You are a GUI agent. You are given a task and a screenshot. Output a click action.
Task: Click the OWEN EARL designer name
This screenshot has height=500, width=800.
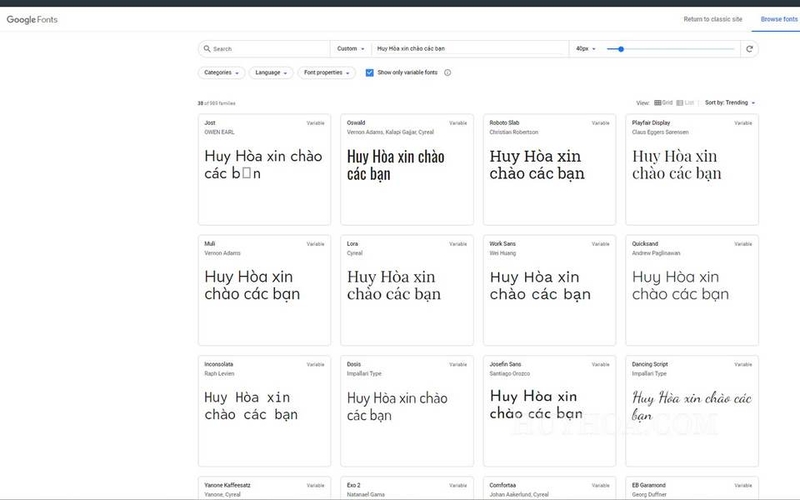pyautogui.click(x=219, y=132)
